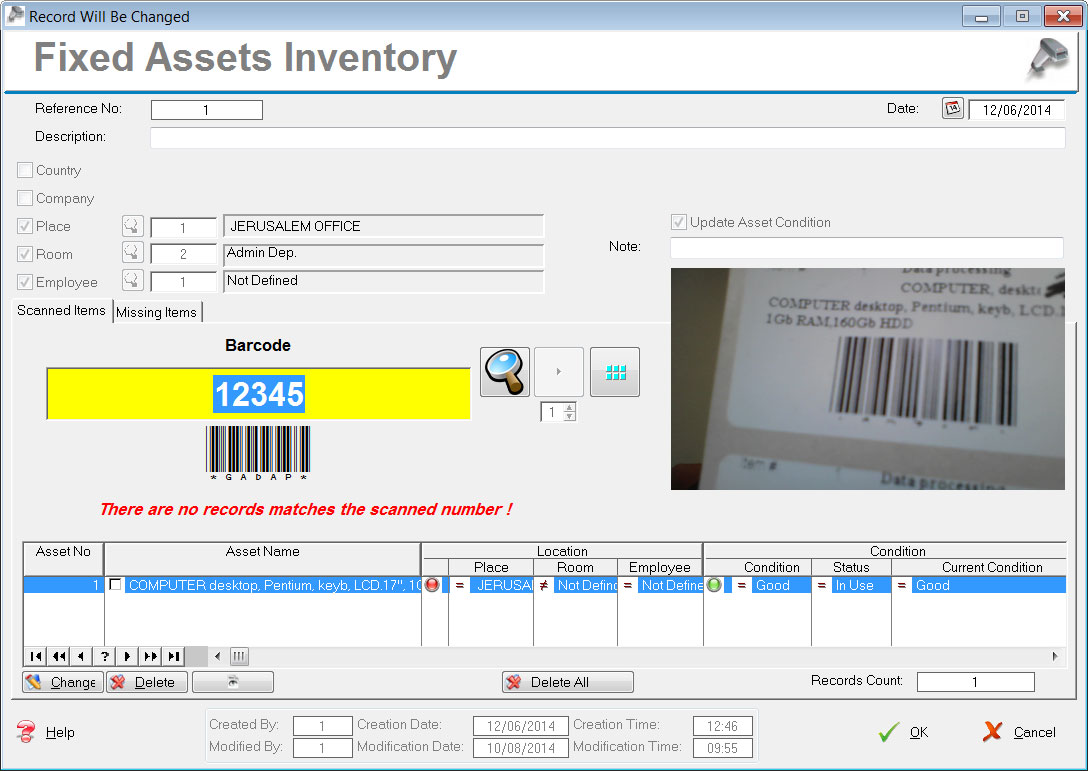Click the Delete All button

[x=567, y=682]
